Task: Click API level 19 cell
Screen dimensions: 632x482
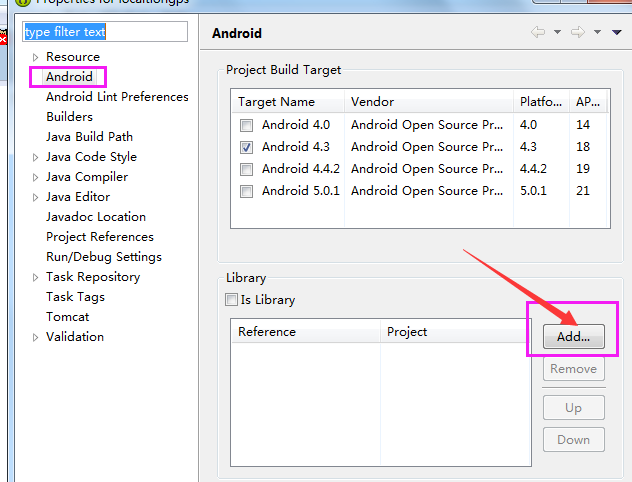Action: pos(583,168)
